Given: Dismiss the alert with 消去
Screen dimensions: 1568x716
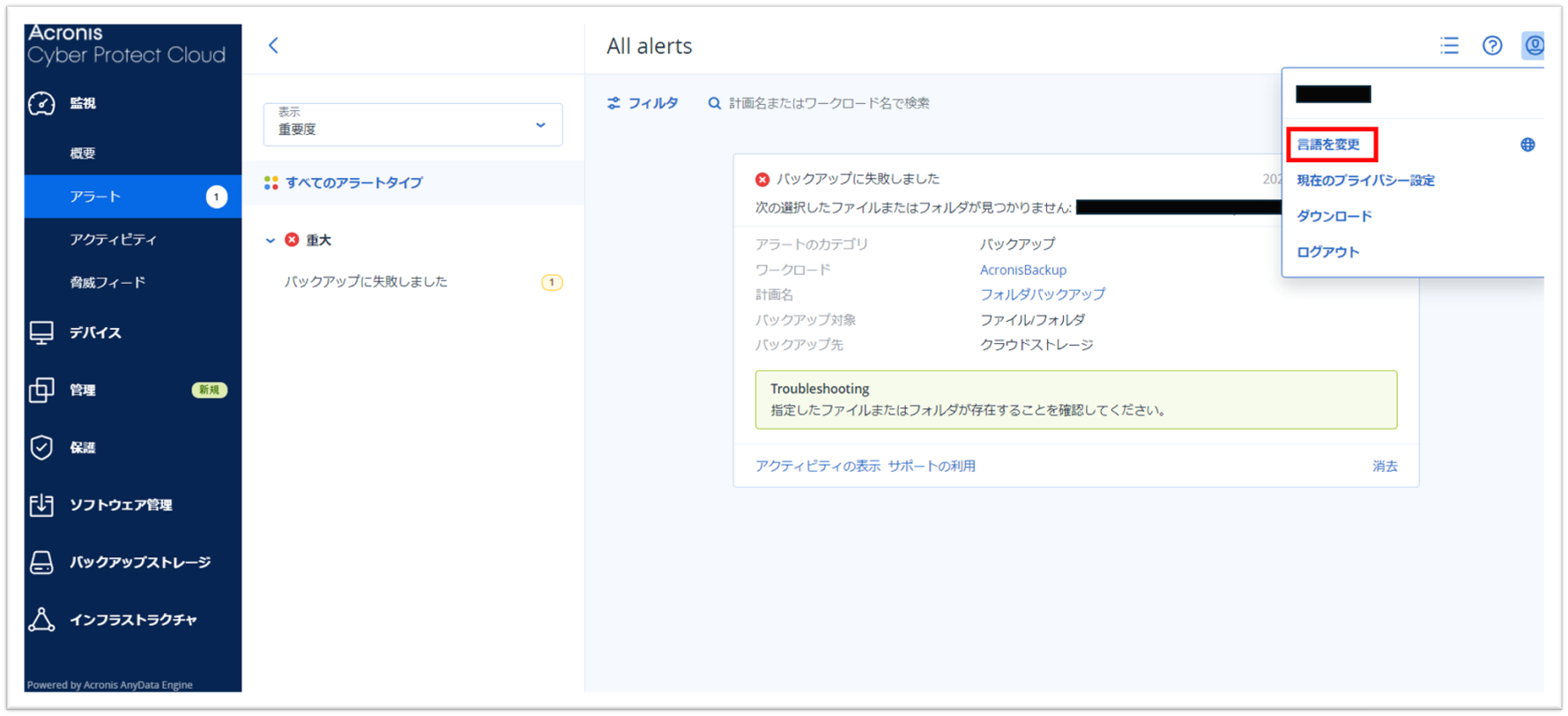Looking at the screenshot, I should [1384, 466].
